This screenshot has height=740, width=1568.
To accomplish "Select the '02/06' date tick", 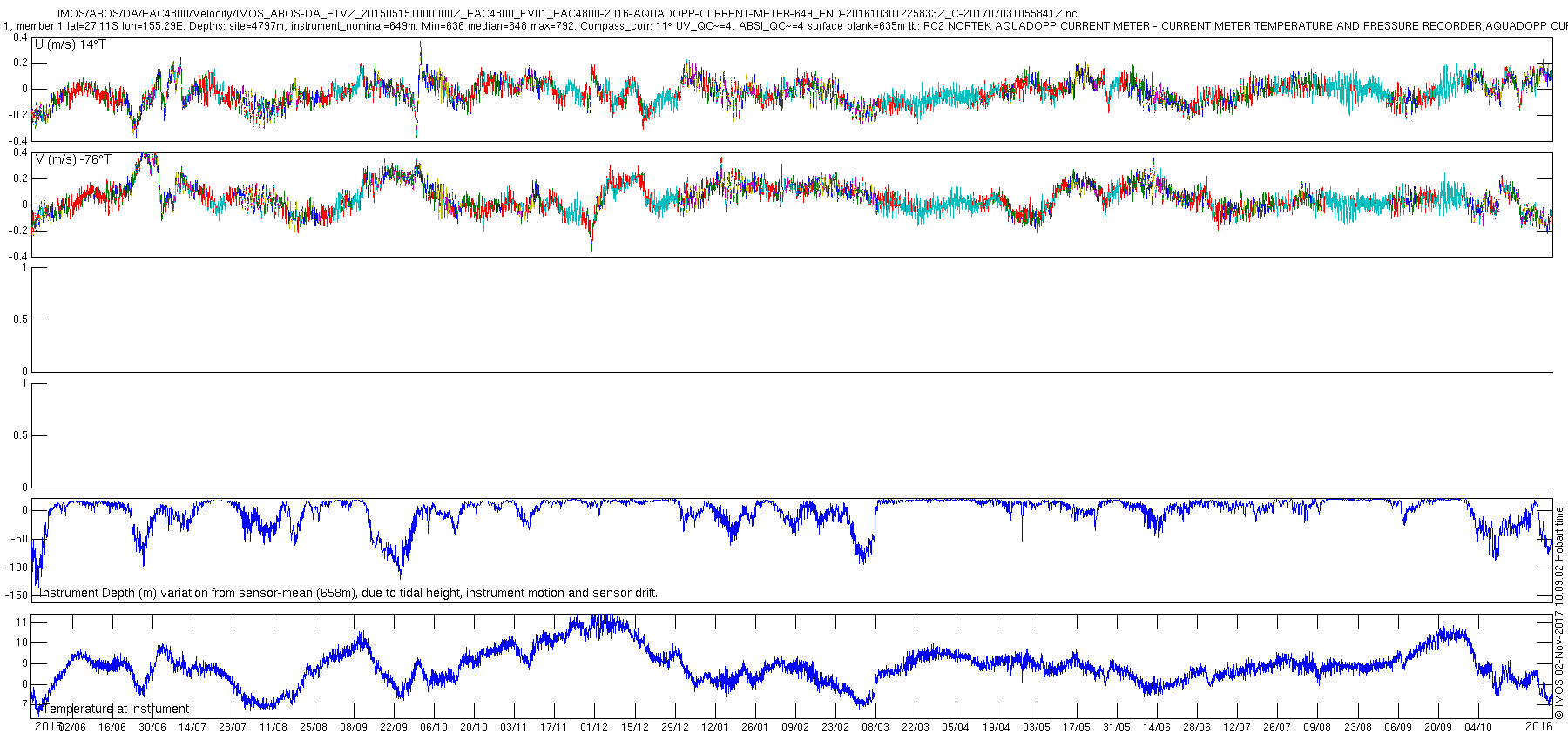I will click(72, 728).
